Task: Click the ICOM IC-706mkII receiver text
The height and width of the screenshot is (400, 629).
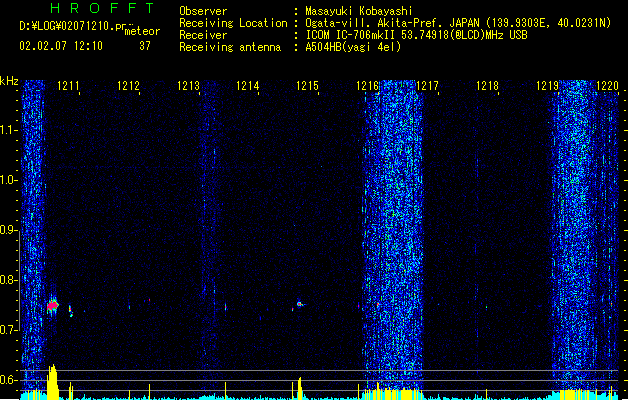Action: (416, 35)
